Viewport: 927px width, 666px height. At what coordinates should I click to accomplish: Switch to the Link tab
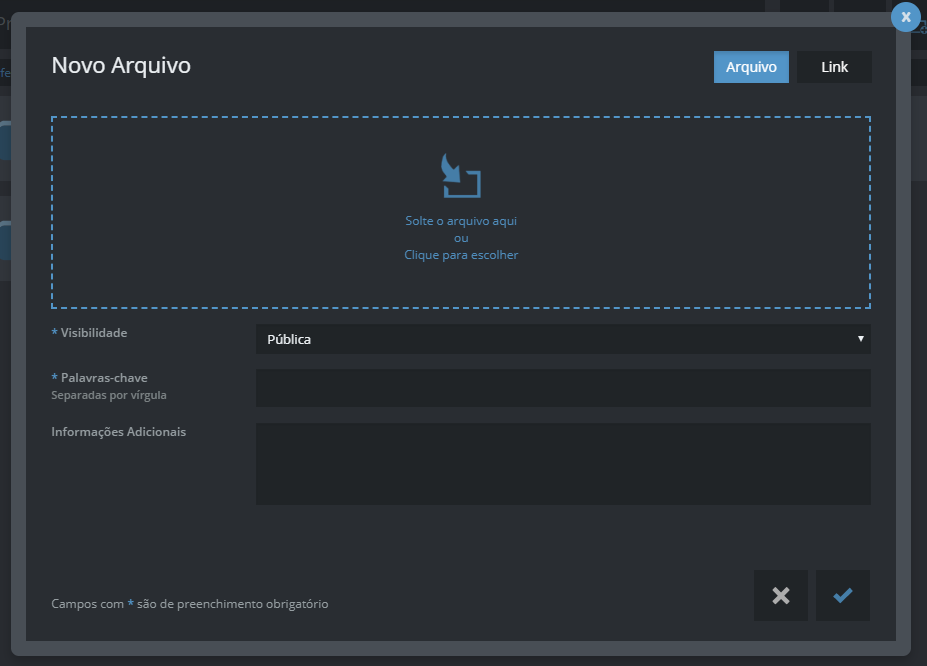click(834, 67)
